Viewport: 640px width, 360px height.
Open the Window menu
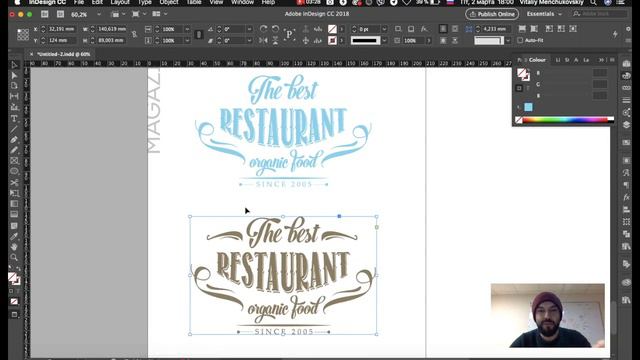(x=242, y=2)
